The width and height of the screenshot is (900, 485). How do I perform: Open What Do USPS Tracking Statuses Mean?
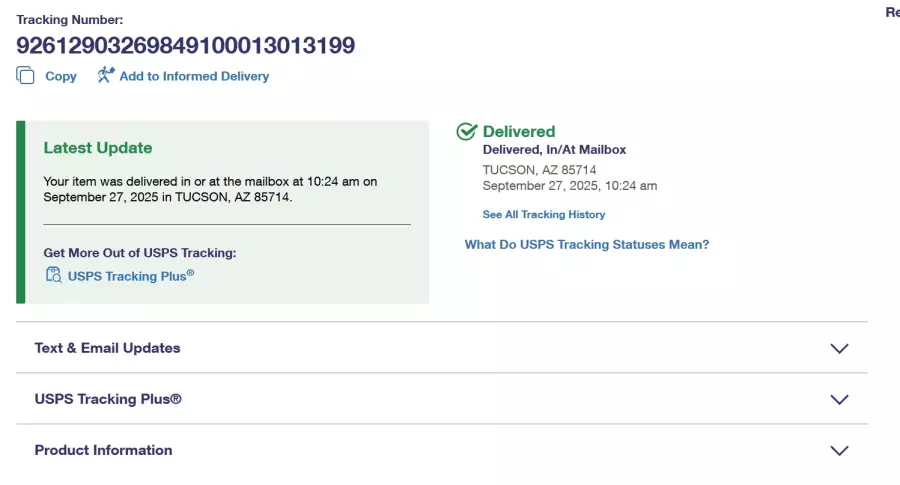[587, 245]
